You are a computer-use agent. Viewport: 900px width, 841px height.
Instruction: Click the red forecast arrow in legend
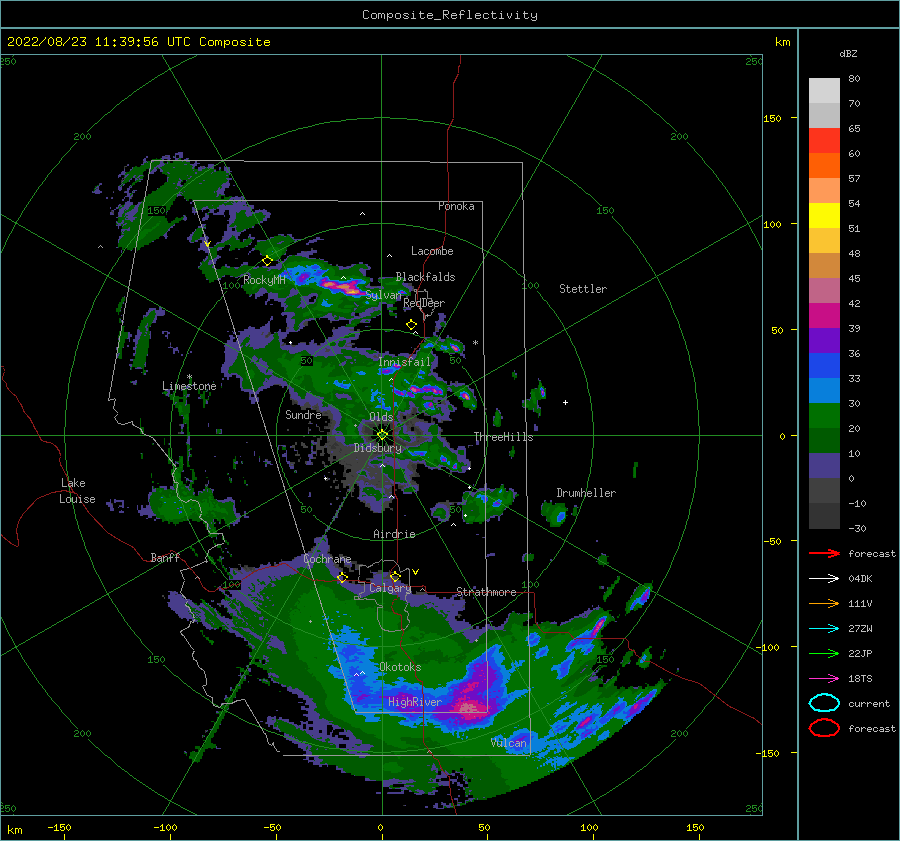pos(824,553)
